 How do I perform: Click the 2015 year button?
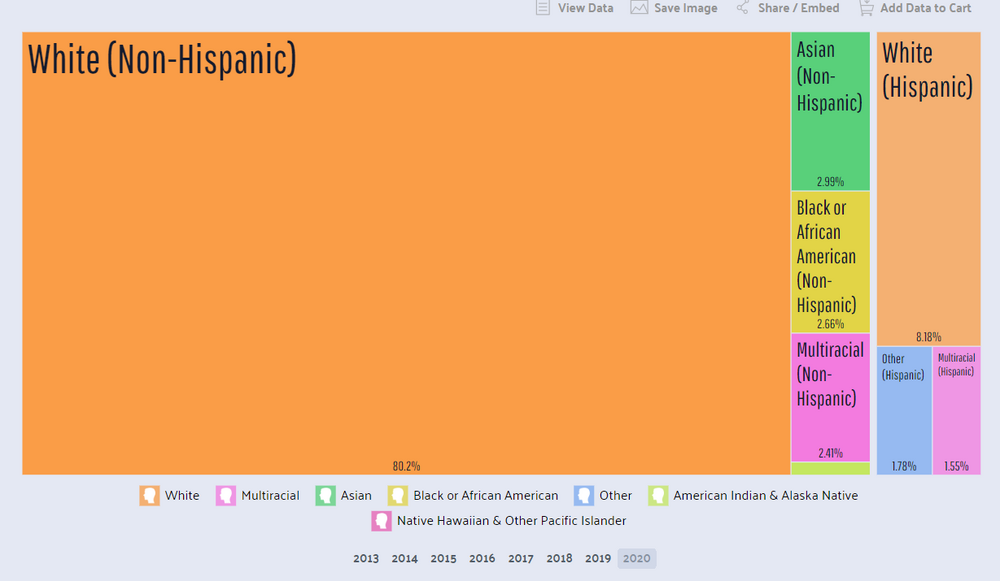443,558
